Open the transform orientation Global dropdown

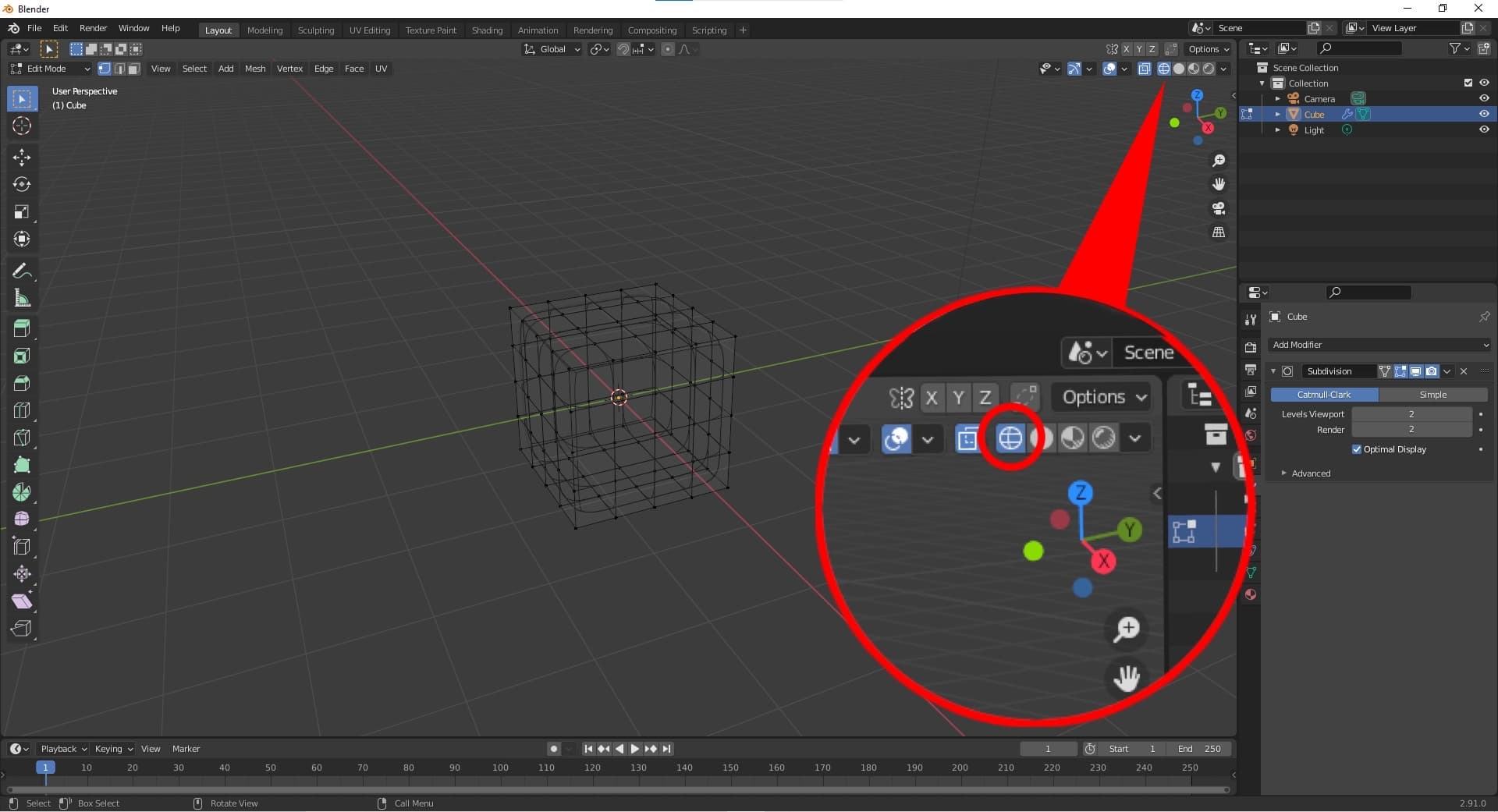552,48
